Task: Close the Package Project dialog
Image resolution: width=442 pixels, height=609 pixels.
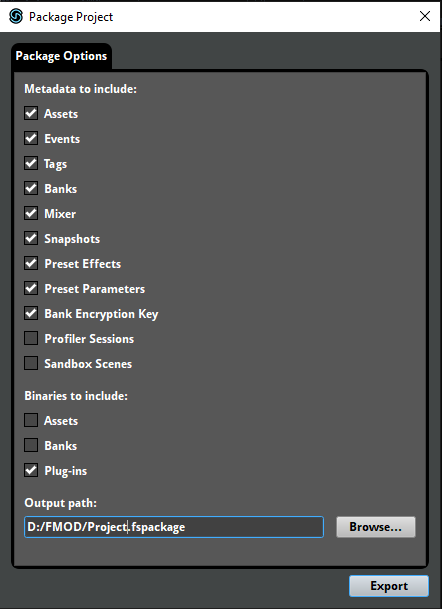Action: click(x=425, y=16)
